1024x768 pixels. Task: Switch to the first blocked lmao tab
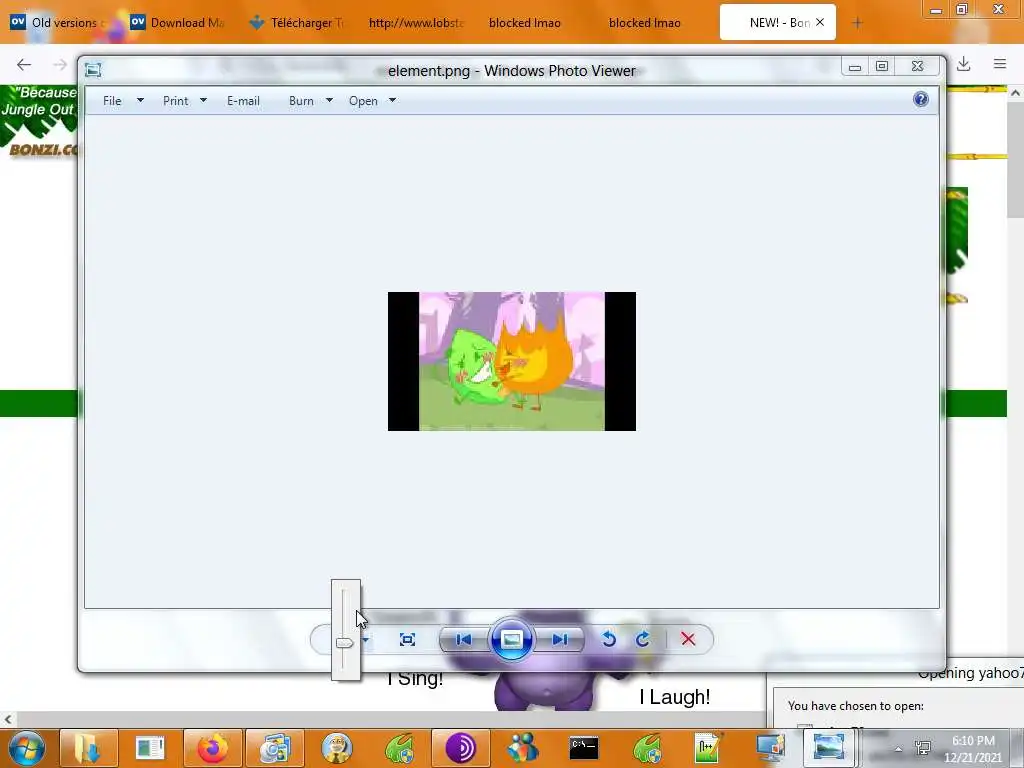coord(525,23)
